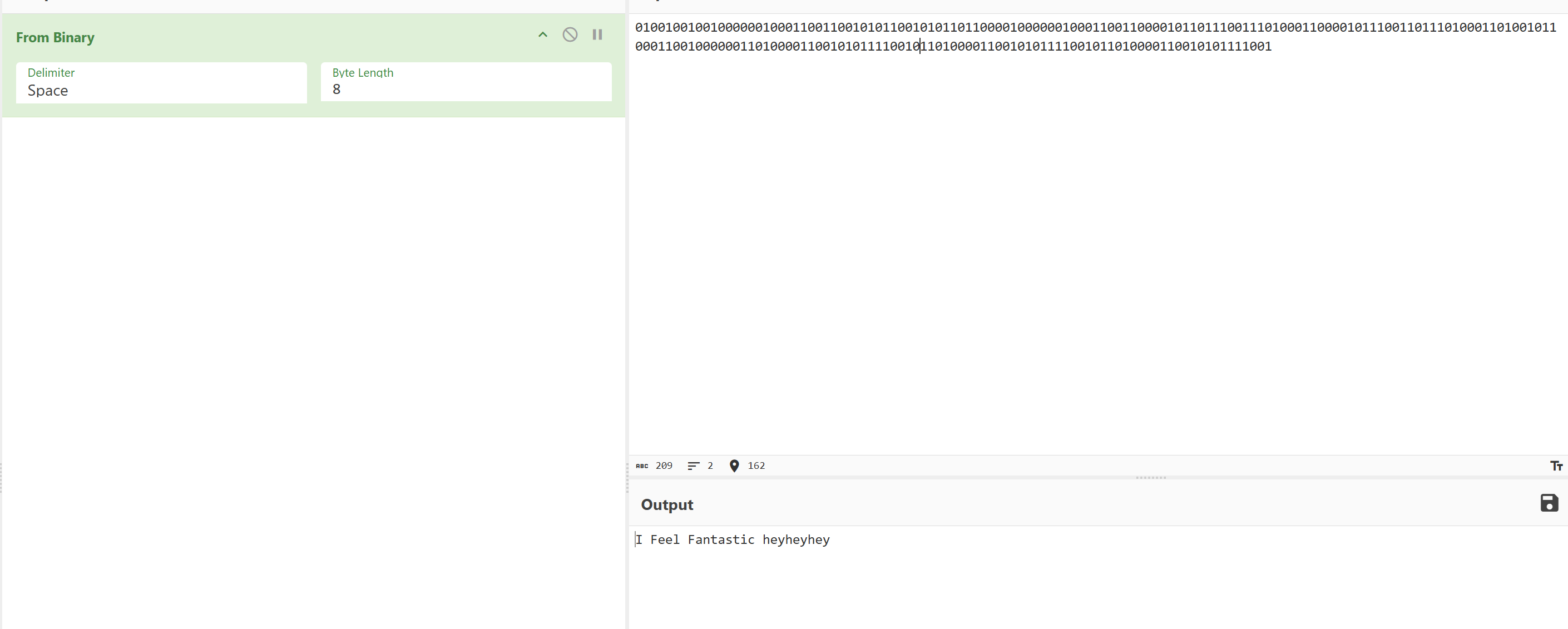Collapse the From Binary arguments chevron
1568x629 pixels.
pos(542,34)
